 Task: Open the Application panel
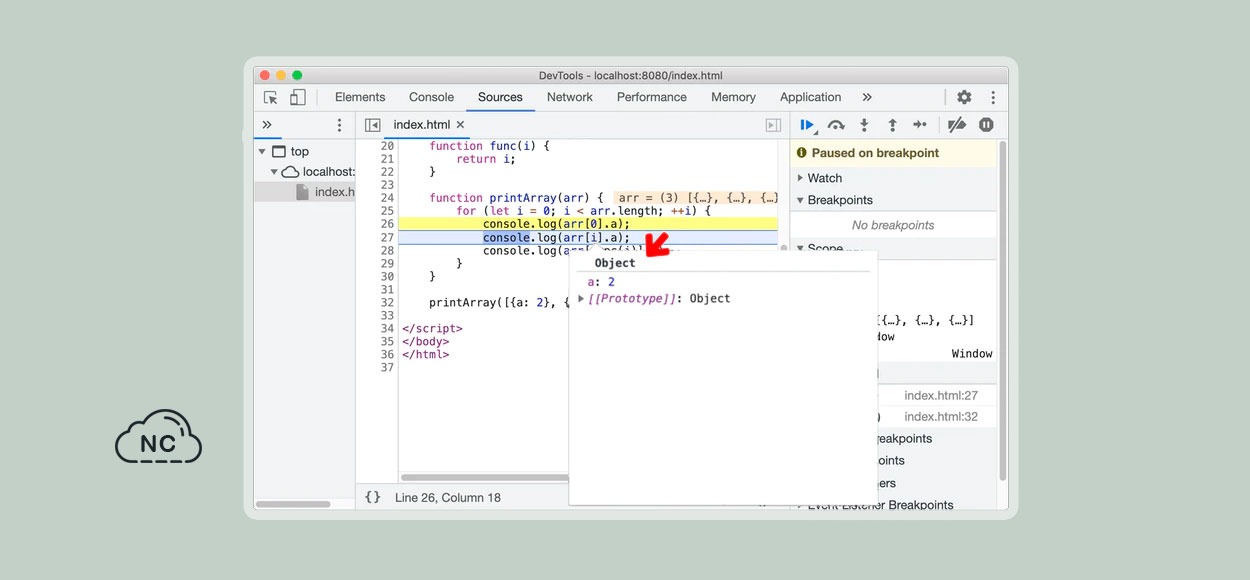pos(810,97)
